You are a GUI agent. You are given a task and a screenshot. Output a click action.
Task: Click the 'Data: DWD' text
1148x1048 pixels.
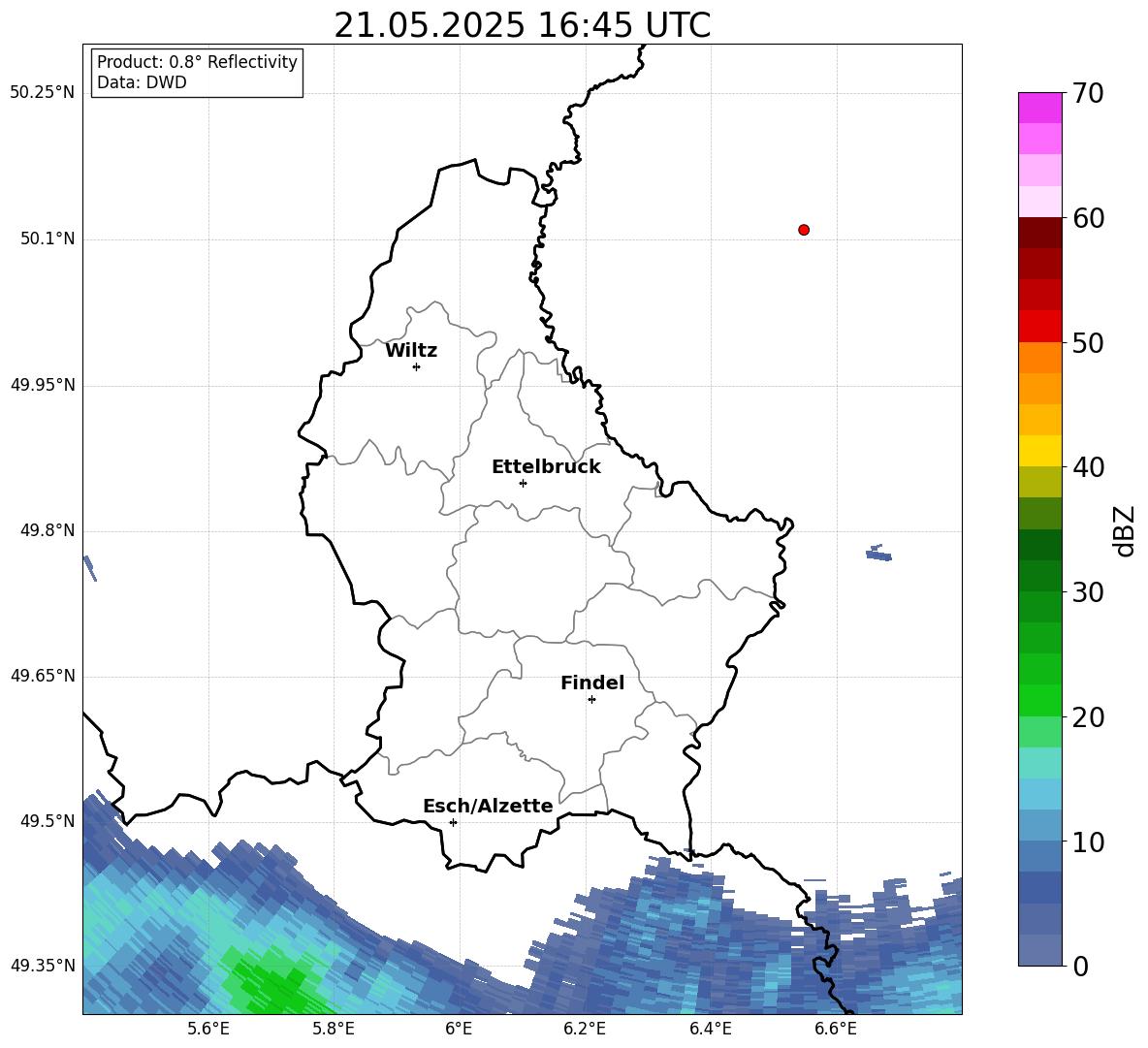[142, 82]
